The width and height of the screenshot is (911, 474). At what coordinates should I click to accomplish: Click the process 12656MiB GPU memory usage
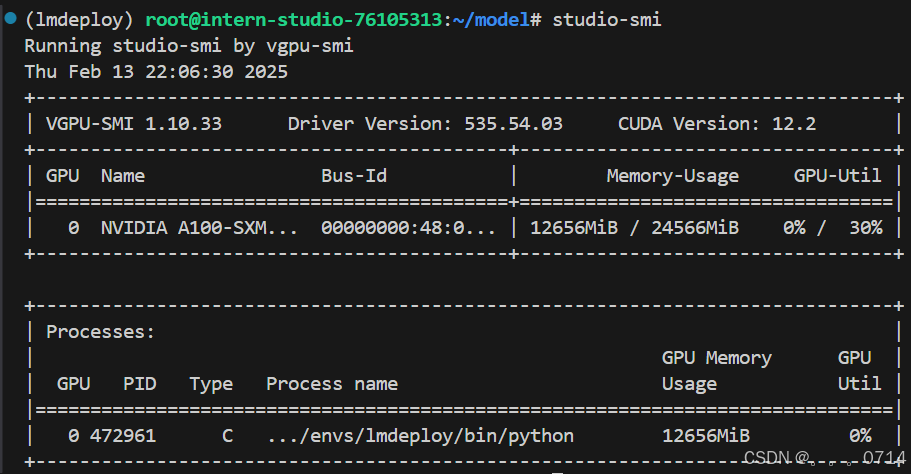[706, 436]
